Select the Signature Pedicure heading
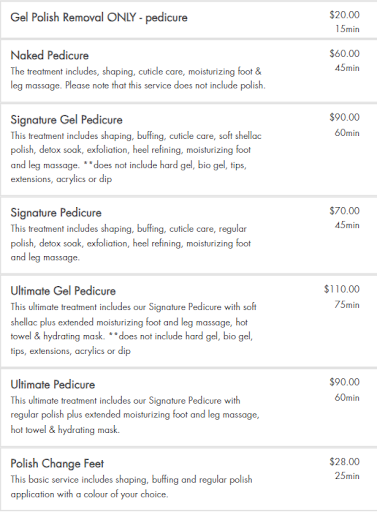This screenshot has height=512, width=377. coord(56,213)
